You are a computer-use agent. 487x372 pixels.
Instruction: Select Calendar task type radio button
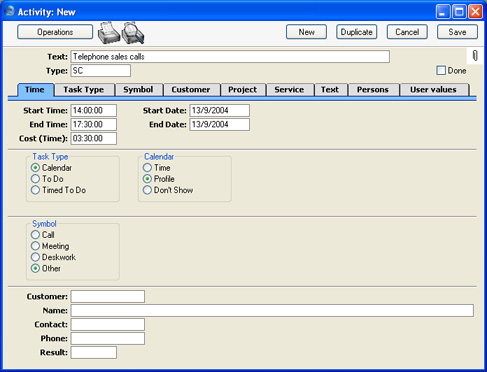point(35,168)
